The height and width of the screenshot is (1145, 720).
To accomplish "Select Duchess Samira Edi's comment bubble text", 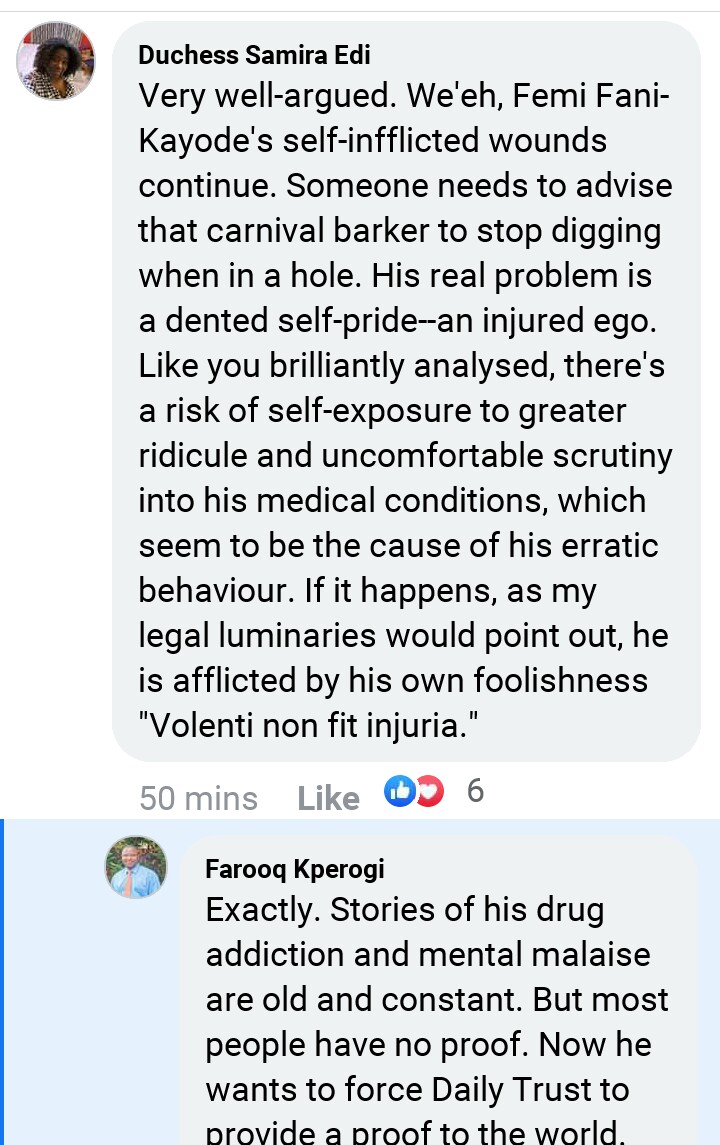I will point(405,400).
